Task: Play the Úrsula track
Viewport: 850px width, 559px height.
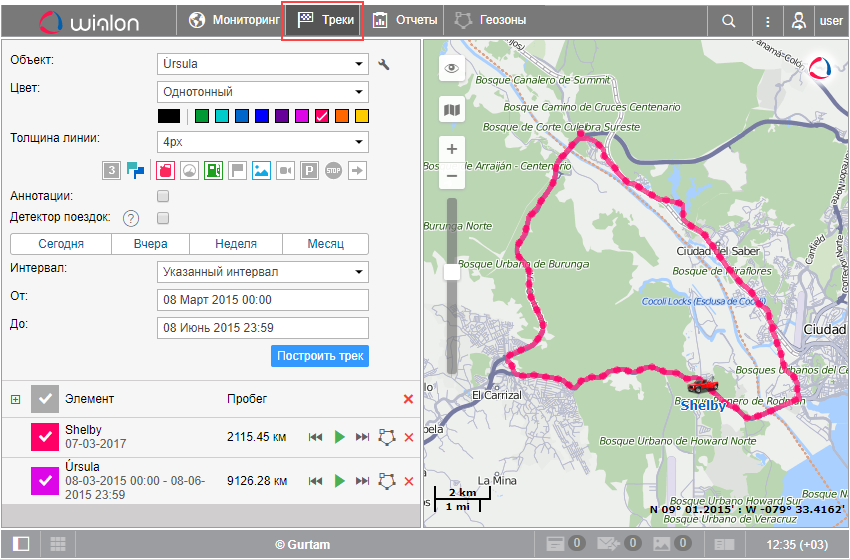Action: point(339,481)
